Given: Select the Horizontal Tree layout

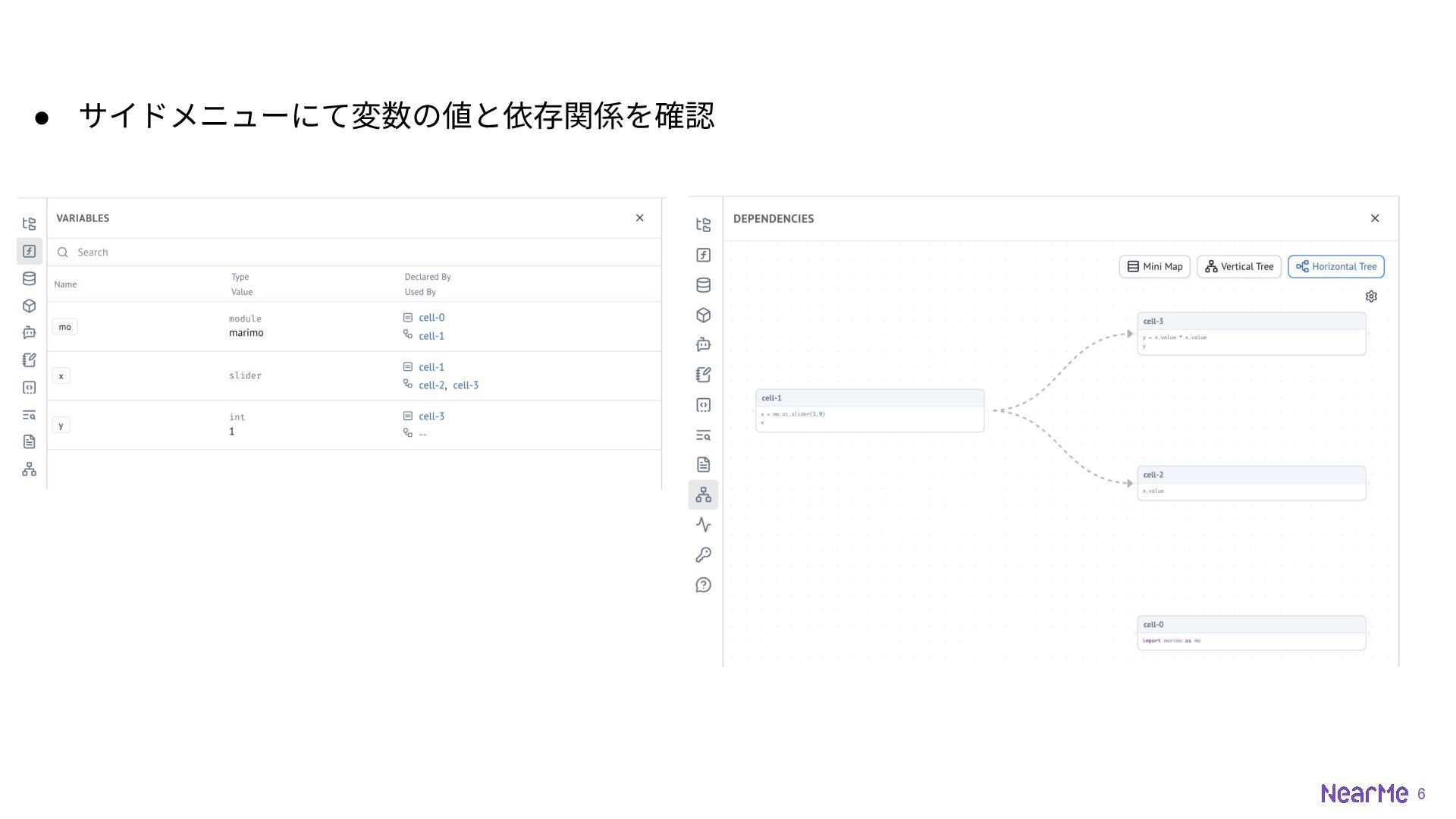Looking at the screenshot, I should point(1335,266).
